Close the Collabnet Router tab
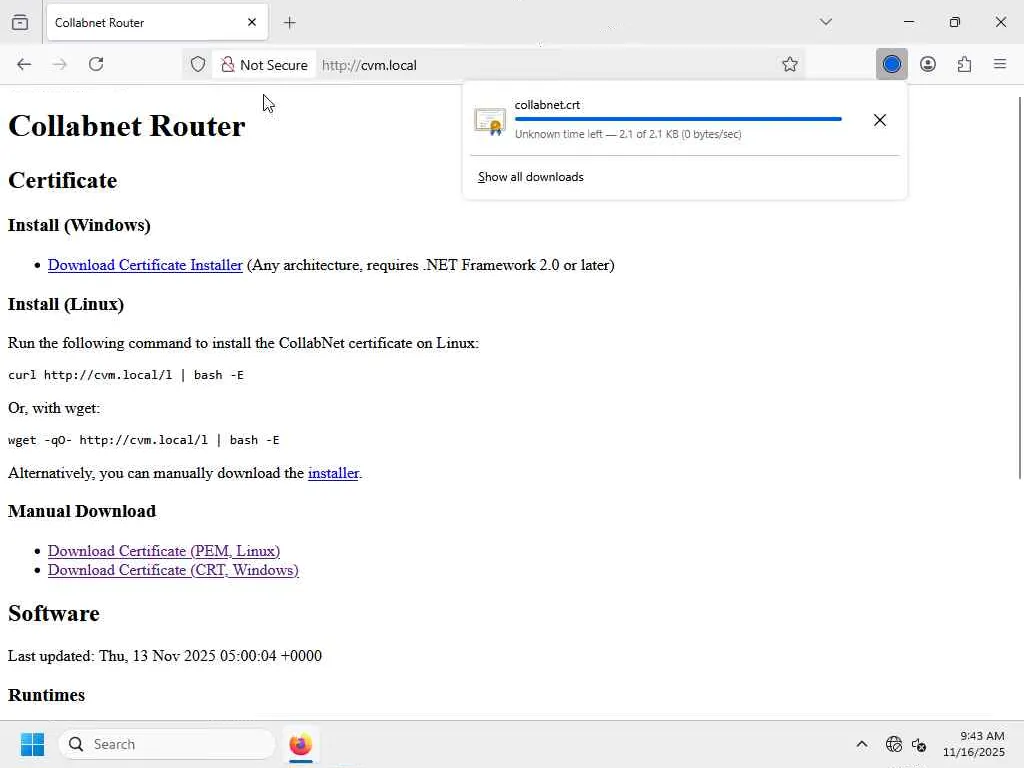1024x768 pixels. [252, 22]
